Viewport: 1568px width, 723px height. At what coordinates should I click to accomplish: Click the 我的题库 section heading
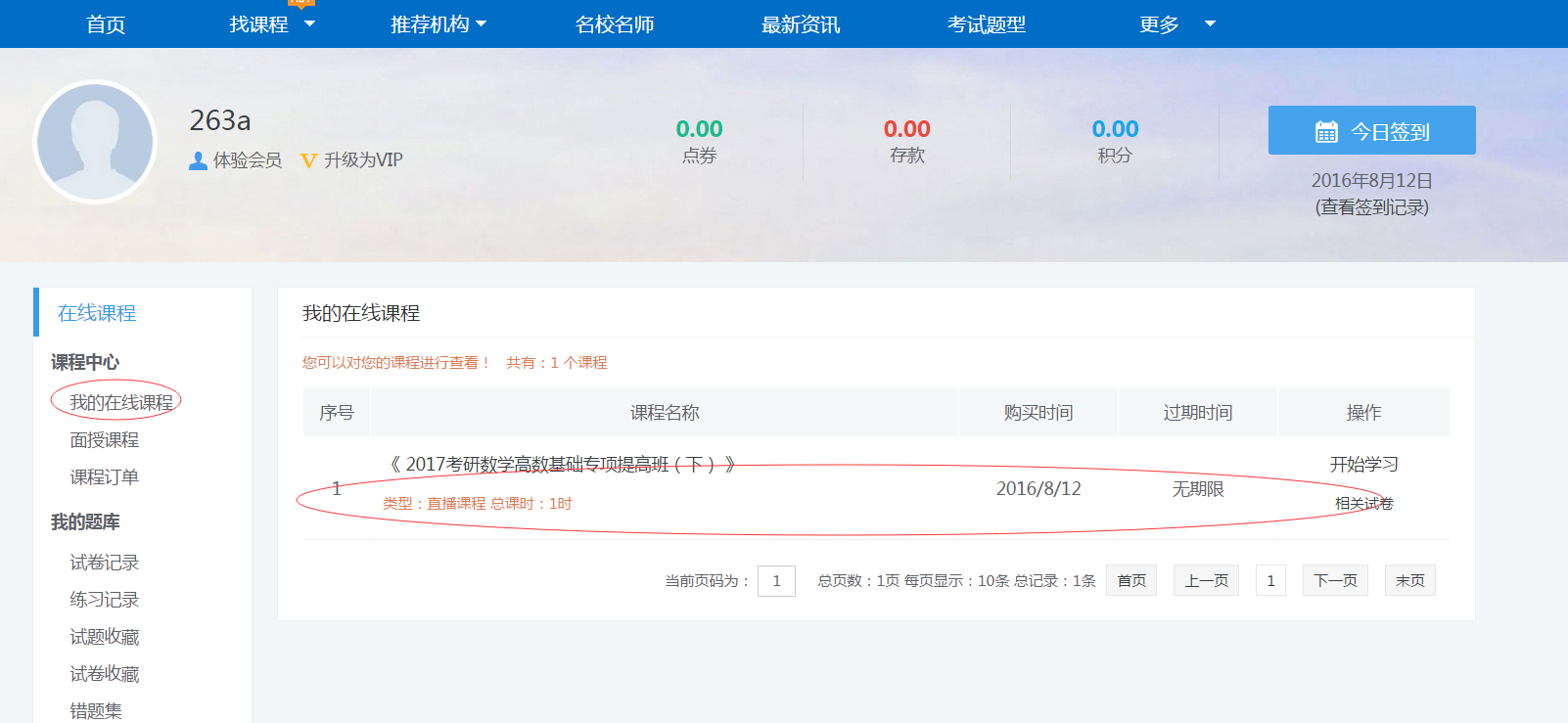[x=85, y=522]
